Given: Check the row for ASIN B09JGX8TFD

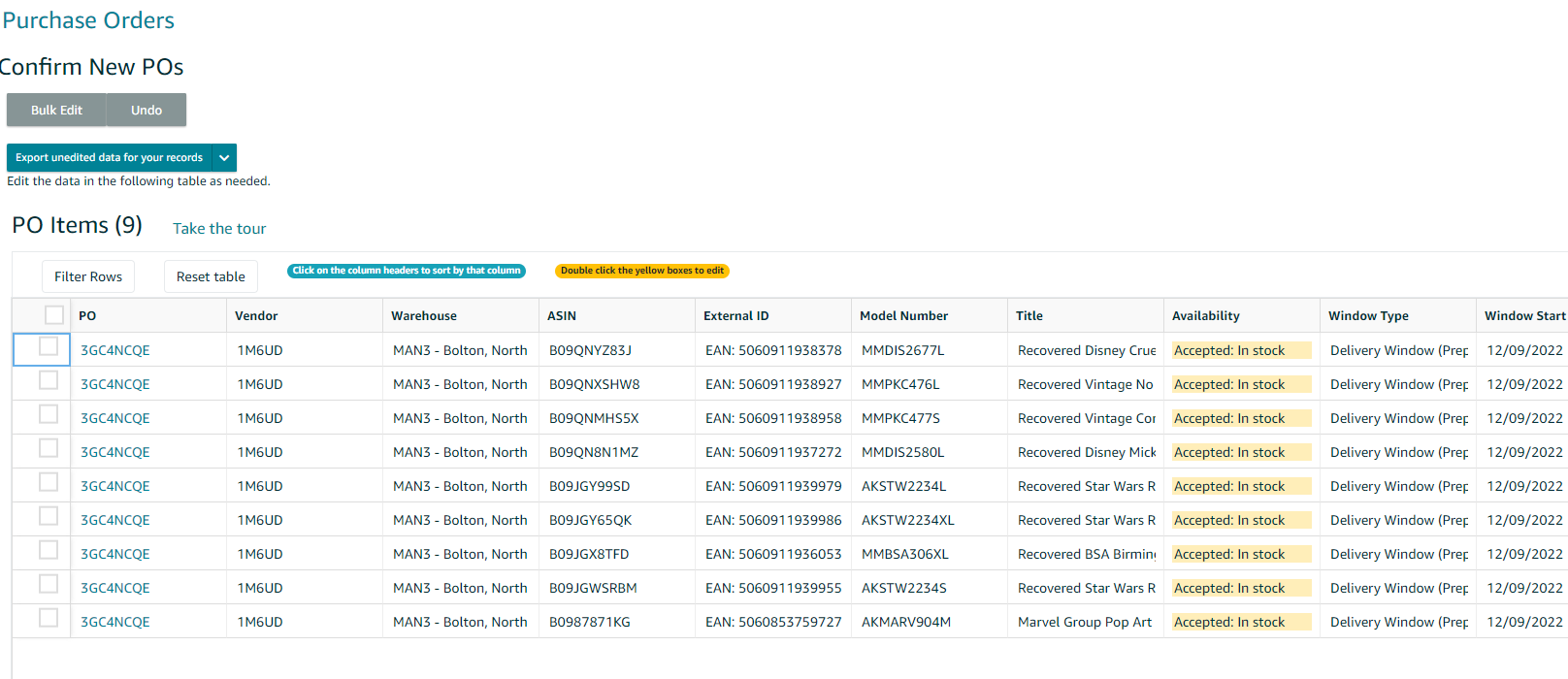Looking at the screenshot, I should tap(49, 550).
